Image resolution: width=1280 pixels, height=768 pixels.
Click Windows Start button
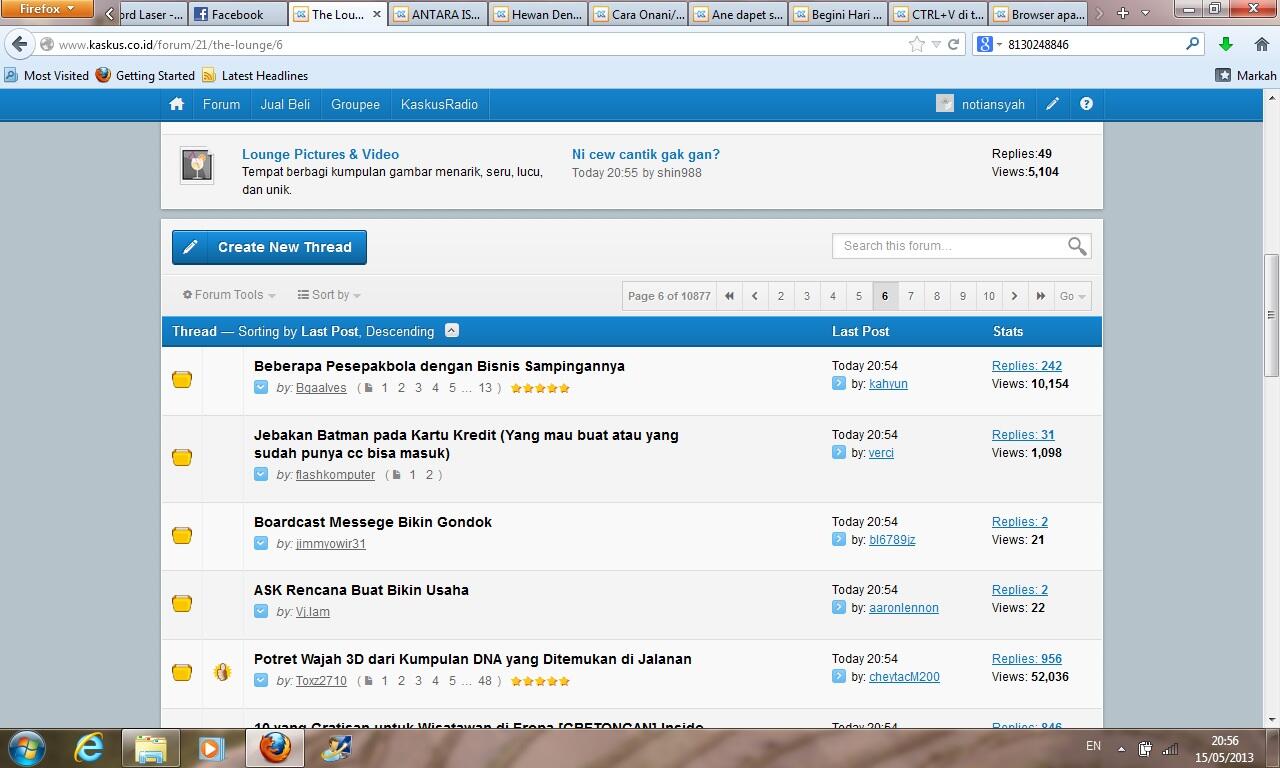27,748
